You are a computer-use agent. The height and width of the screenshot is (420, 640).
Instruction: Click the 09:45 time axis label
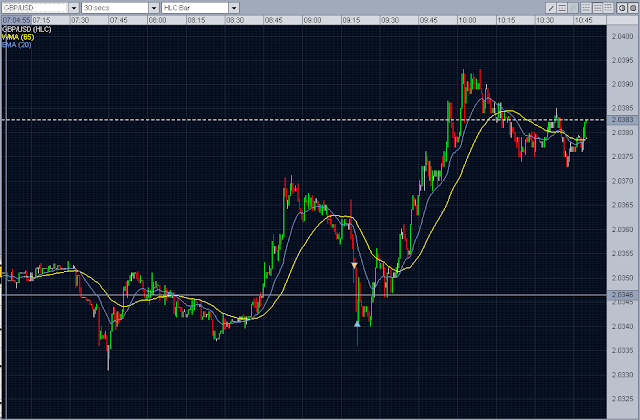(x=429, y=20)
